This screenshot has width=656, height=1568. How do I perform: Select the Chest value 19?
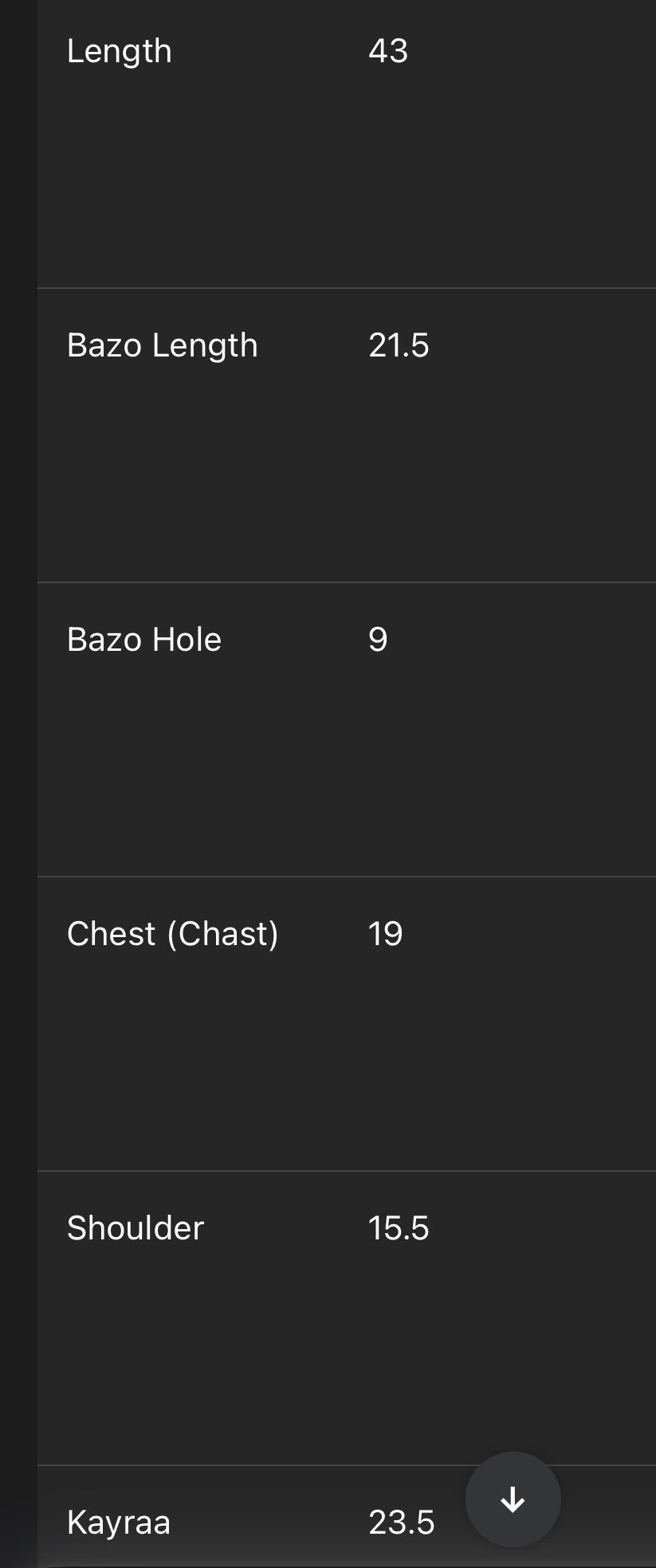(x=385, y=934)
